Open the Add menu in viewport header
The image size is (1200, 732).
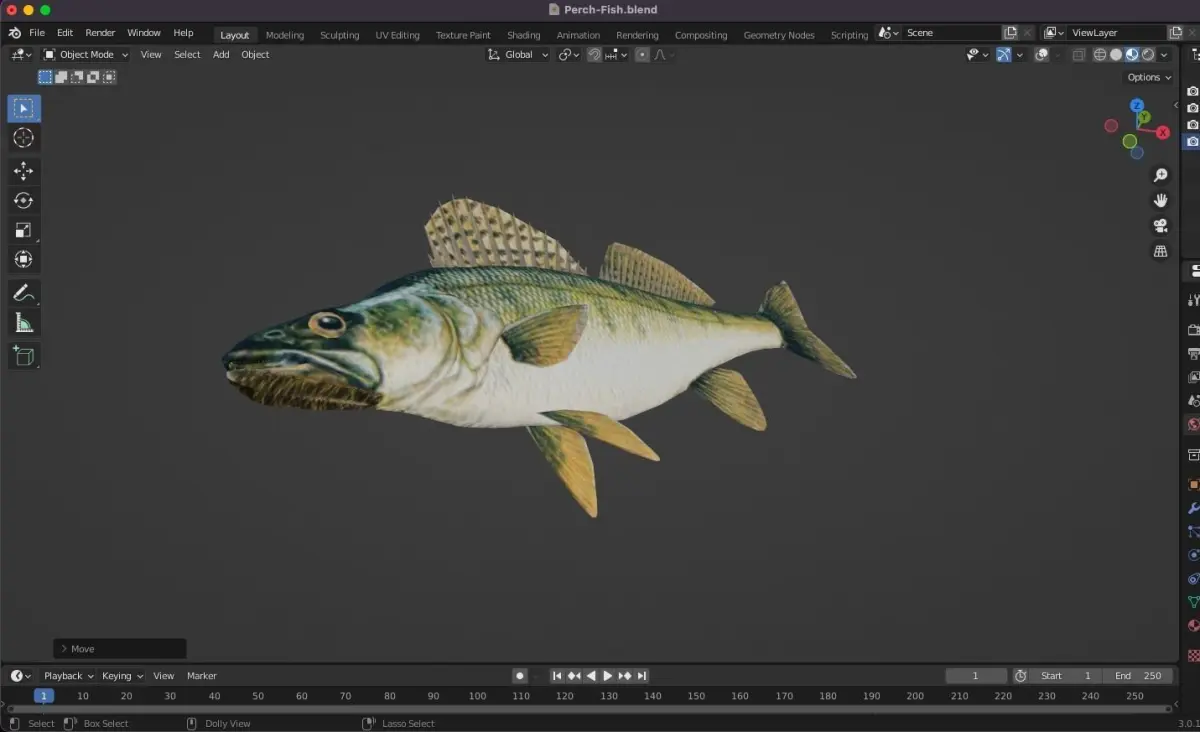pyautogui.click(x=221, y=55)
